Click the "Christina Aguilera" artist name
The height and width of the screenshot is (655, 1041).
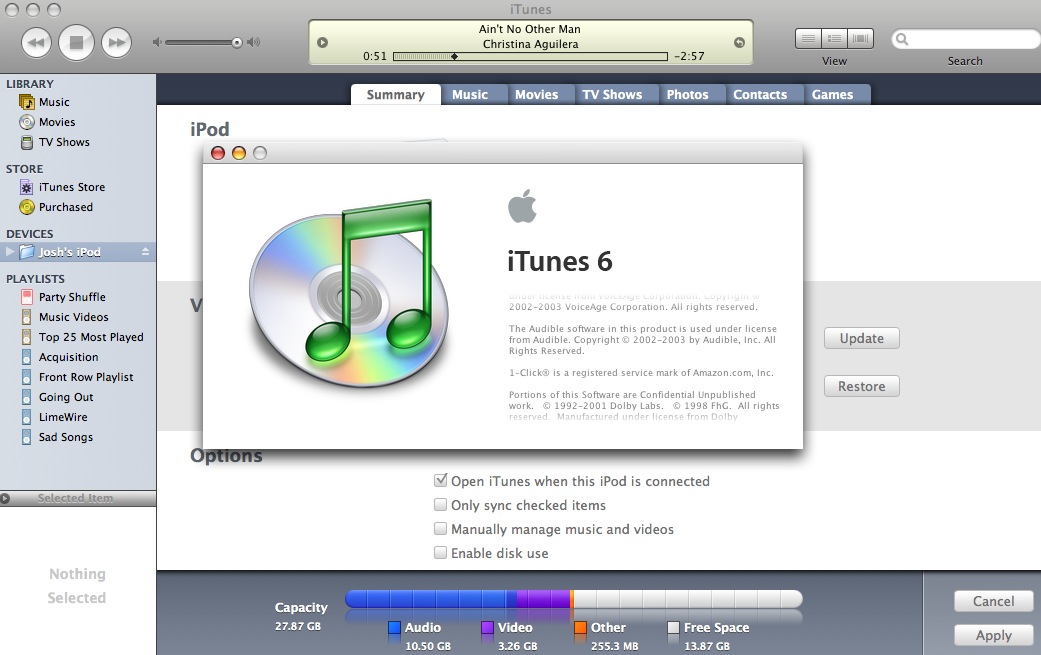click(530, 44)
